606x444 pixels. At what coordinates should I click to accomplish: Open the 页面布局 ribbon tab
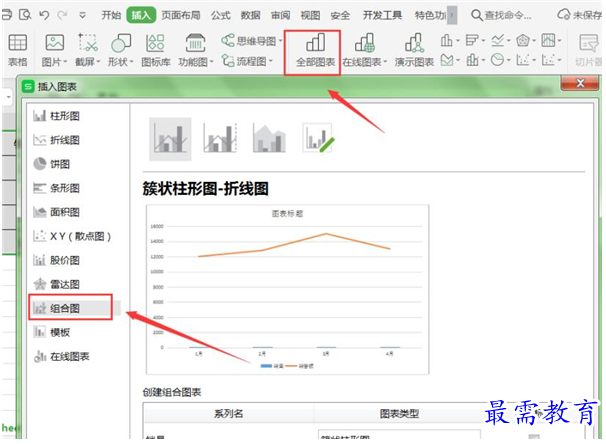point(181,15)
